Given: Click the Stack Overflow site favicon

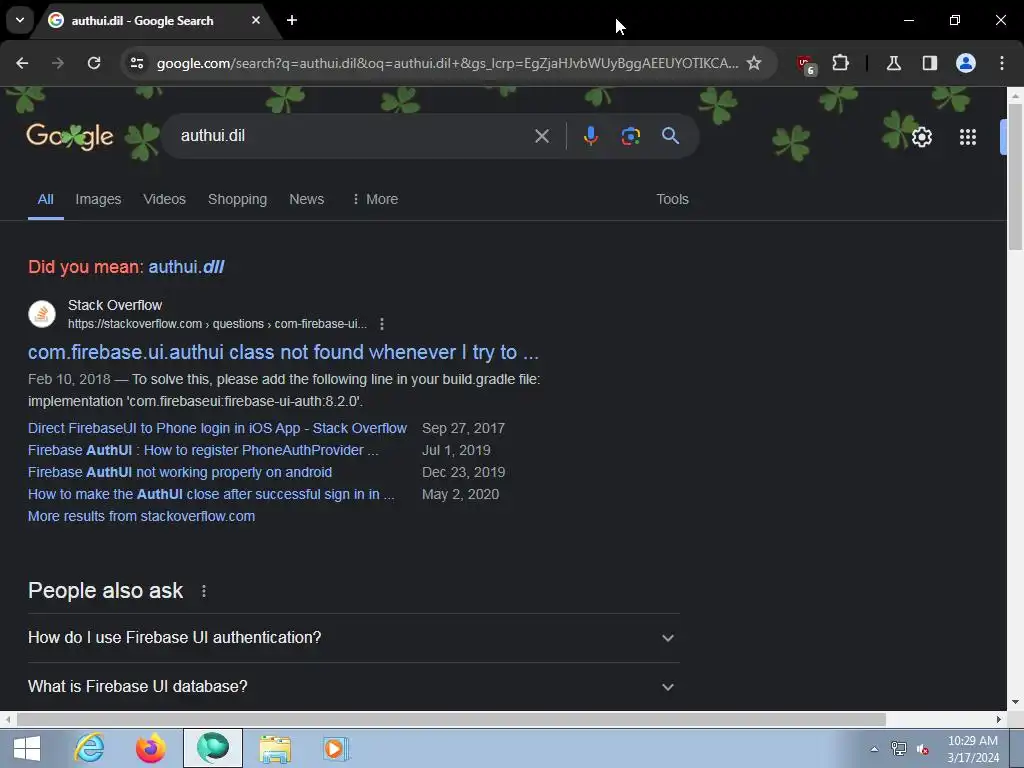Looking at the screenshot, I should [x=42, y=314].
